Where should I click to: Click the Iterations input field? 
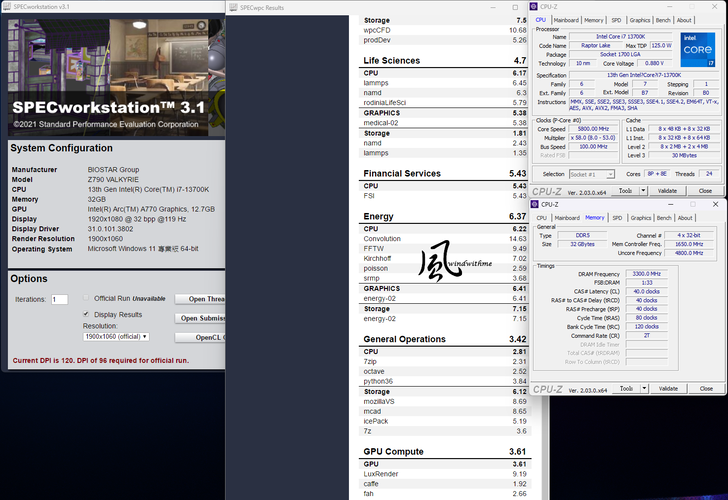(x=60, y=299)
